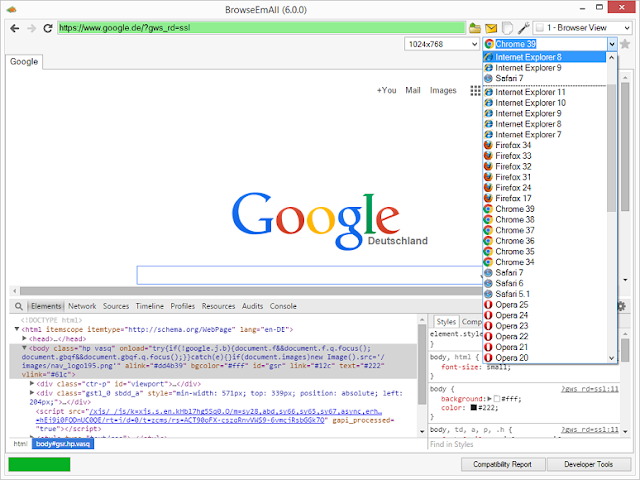The width and height of the screenshot is (640, 480).
Task: Open the +You link on Google
Action: tap(387, 91)
